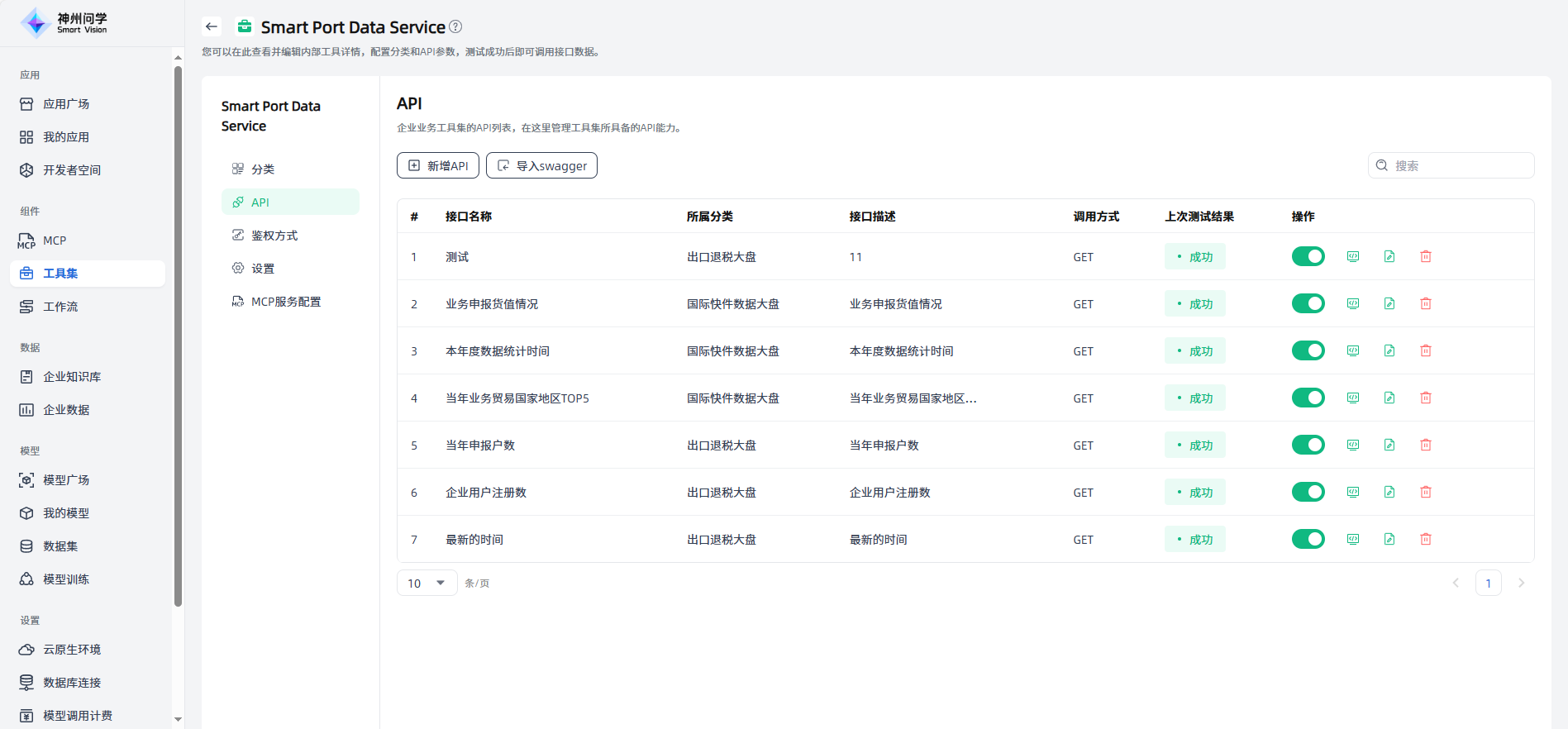Click the back arrow beside Smart Port Data Service
1568x729 pixels.
click(212, 26)
